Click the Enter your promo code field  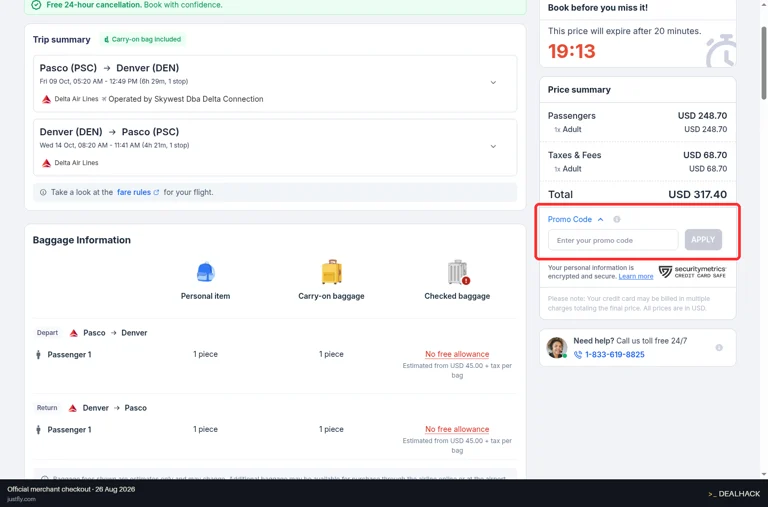613,240
